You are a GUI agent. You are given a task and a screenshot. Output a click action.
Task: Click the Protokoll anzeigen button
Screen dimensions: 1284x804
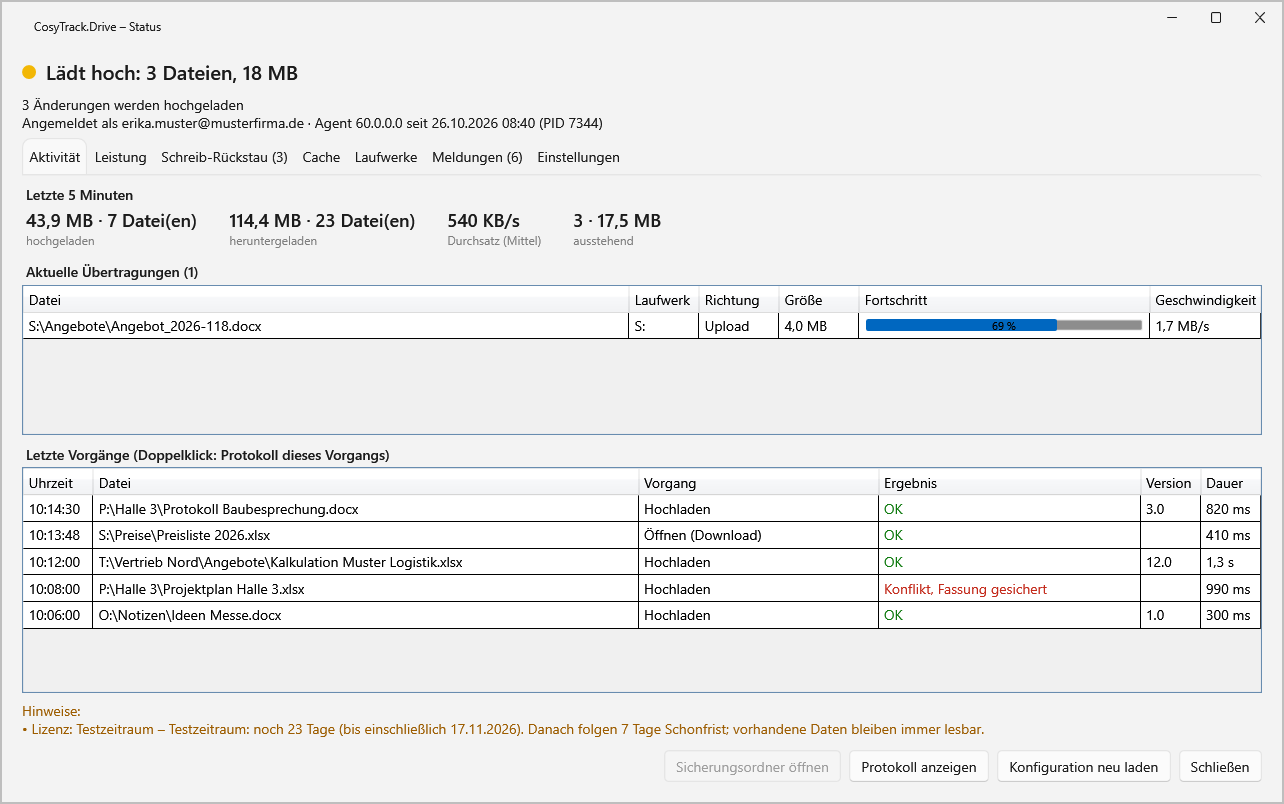tap(919, 767)
